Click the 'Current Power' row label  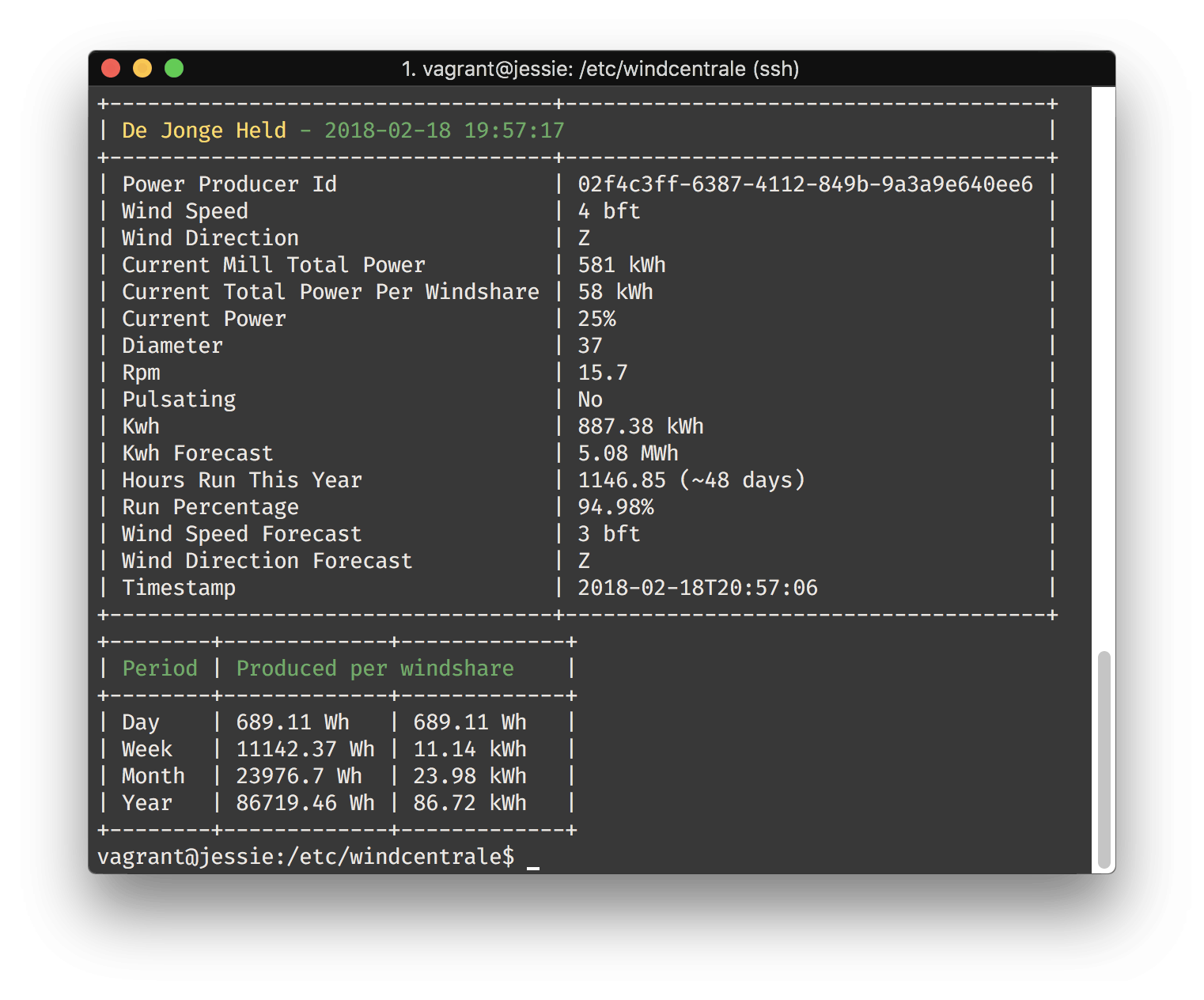pos(204,319)
